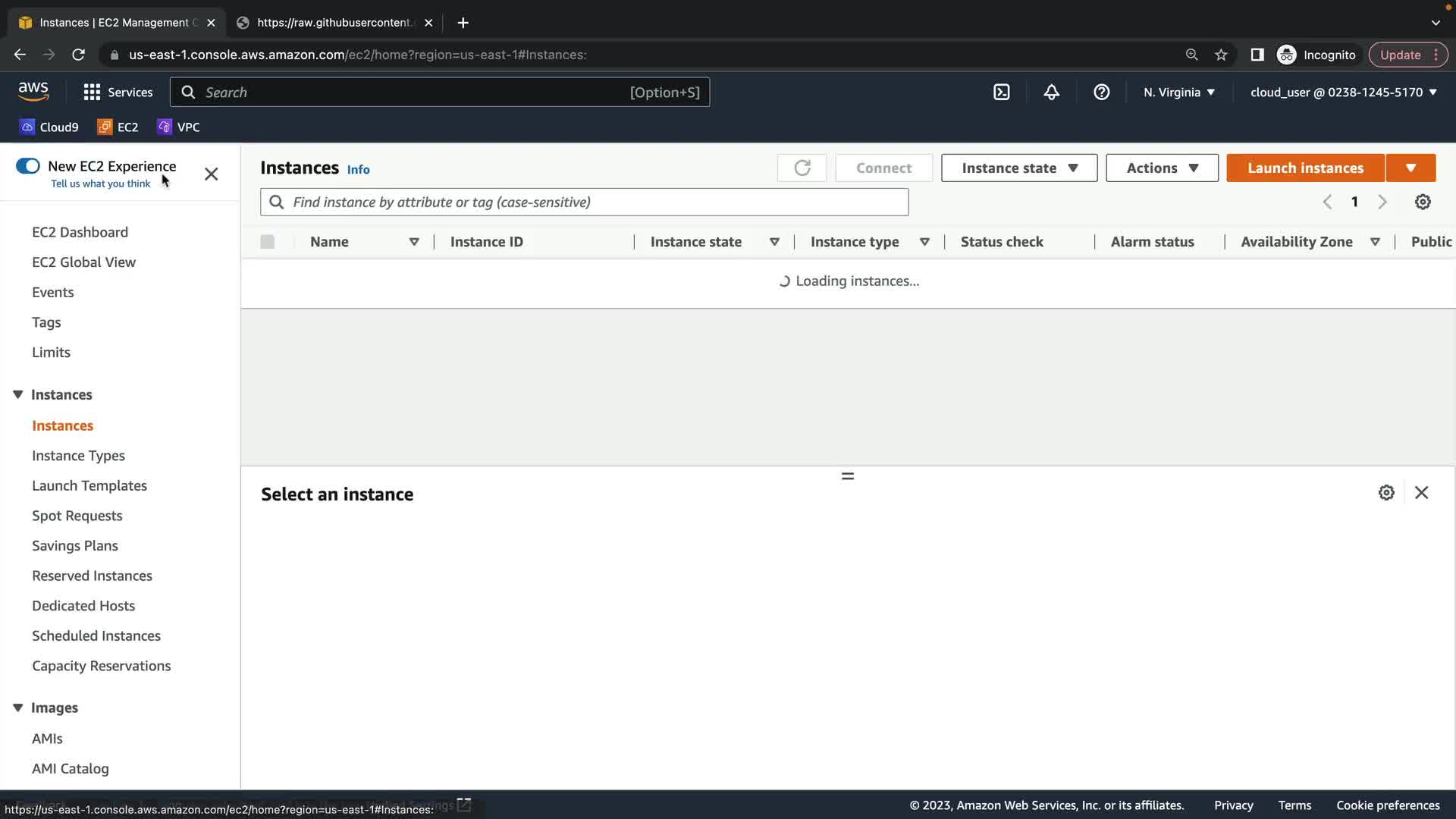This screenshot has height=819, width=1456.
Task: Open the Instances Info link
Action: click(358, 170)
